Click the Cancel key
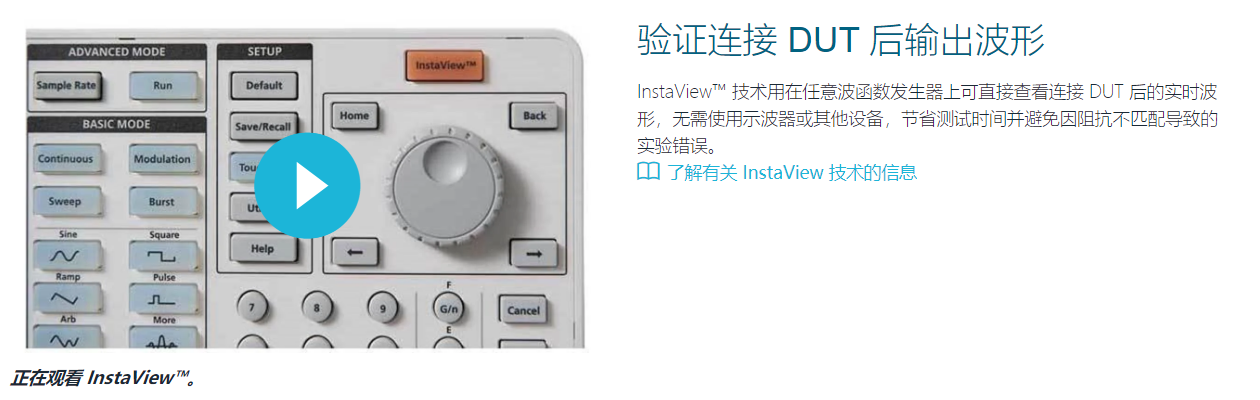The width and height of the screenshot is (1260, 400). tap(524, 310)
